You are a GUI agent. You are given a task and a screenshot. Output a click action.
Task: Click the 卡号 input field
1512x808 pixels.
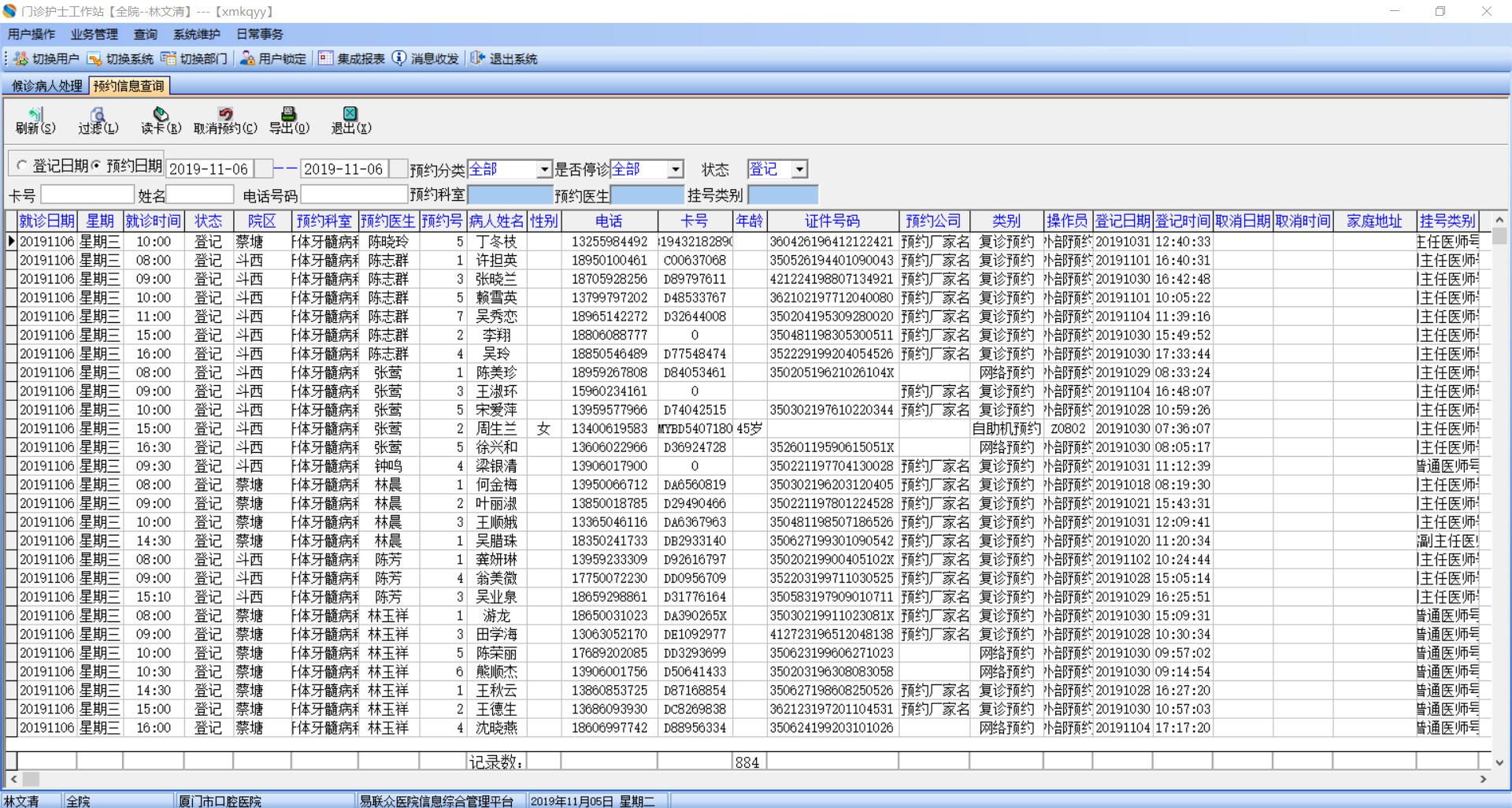[x=87, y=195]
